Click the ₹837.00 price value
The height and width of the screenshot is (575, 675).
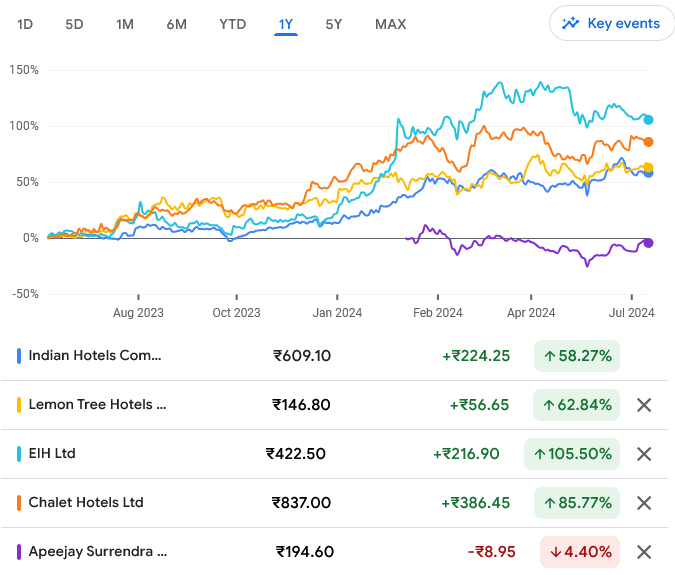(301, 503)
